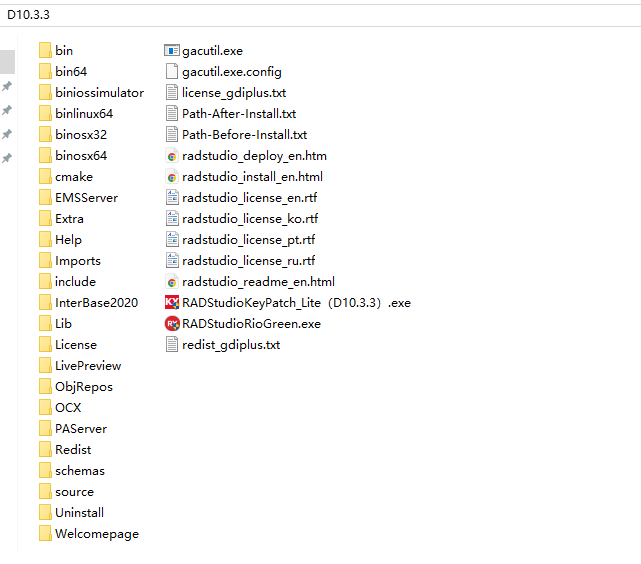The image size is (641, 564).
Task: Click the radstudio_license_ko.rtf document icon
Action: click(172, 219)
